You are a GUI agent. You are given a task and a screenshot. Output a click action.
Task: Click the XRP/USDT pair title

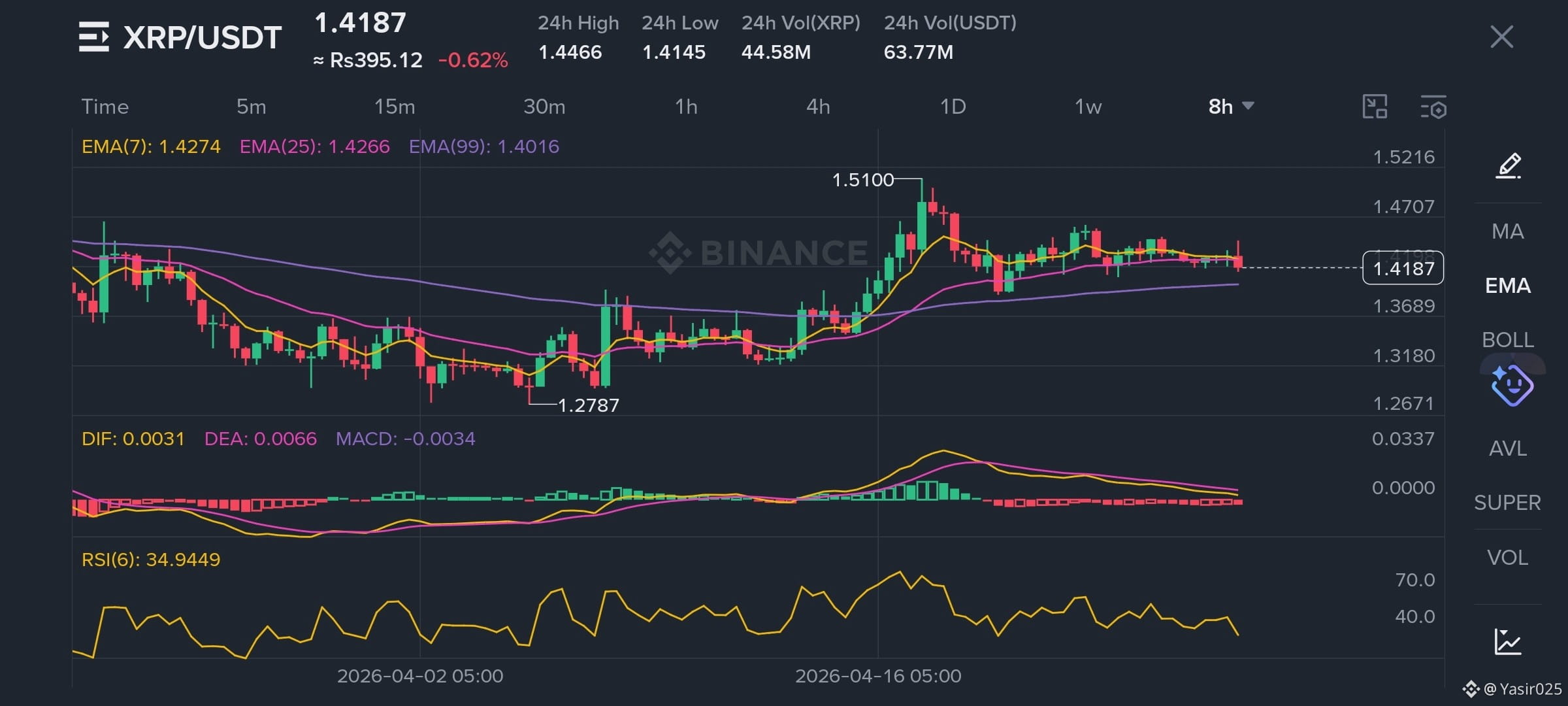coord(203,37)
